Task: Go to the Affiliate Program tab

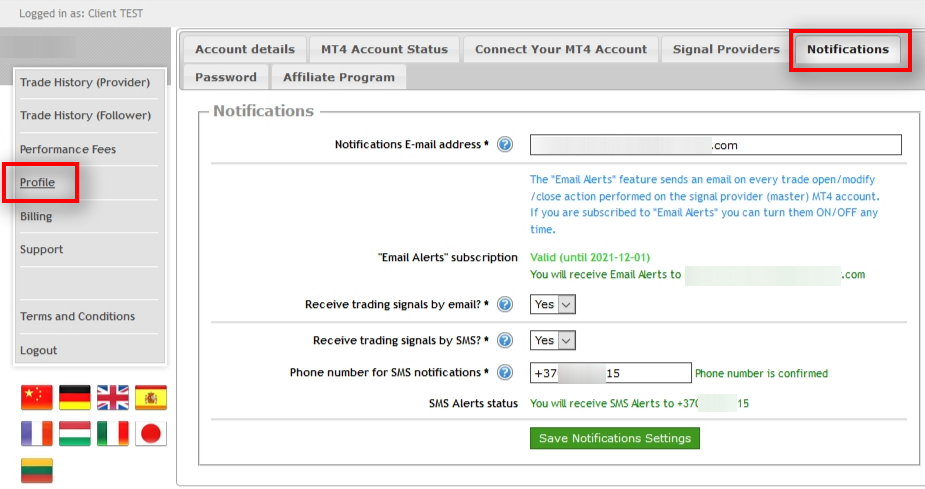Action: pyautogui.click(x=338, y=77)
